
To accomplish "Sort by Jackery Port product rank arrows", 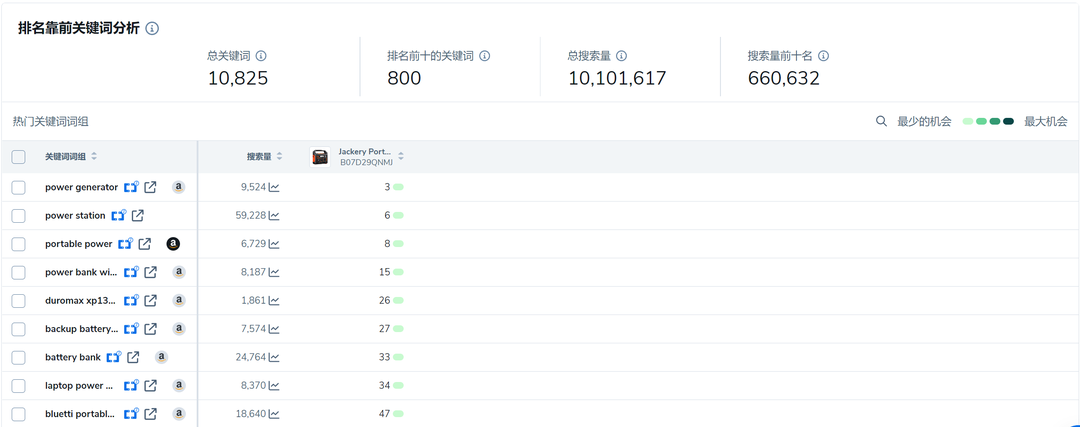I will (x=401, y=157).
